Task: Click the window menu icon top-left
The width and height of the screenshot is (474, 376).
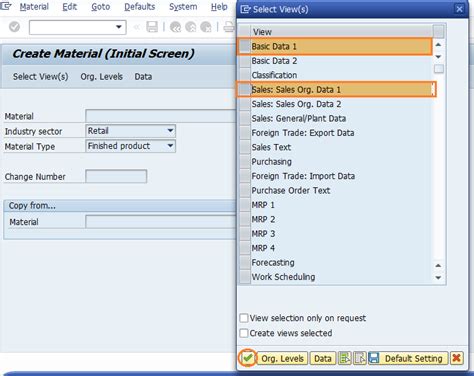Action: [6, 6]
